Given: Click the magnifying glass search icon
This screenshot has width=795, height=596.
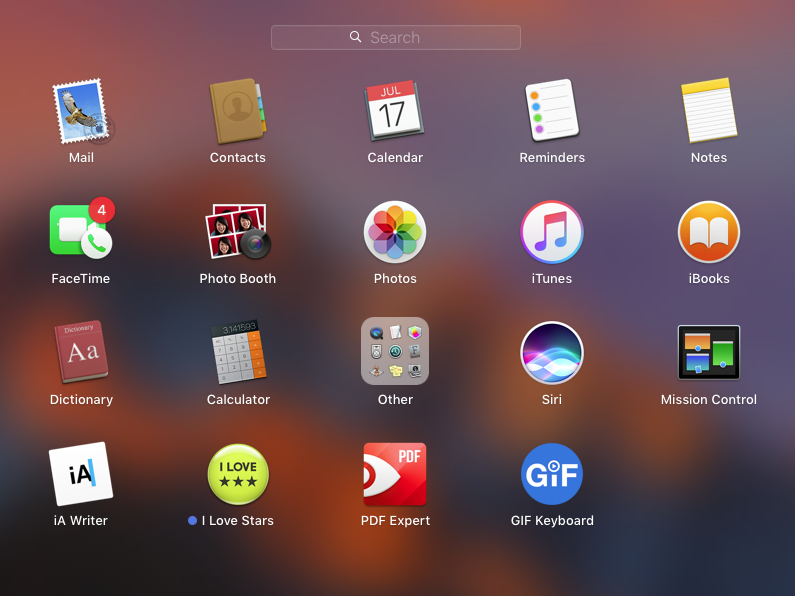Looking at the screenshot, I should point(355,37).
